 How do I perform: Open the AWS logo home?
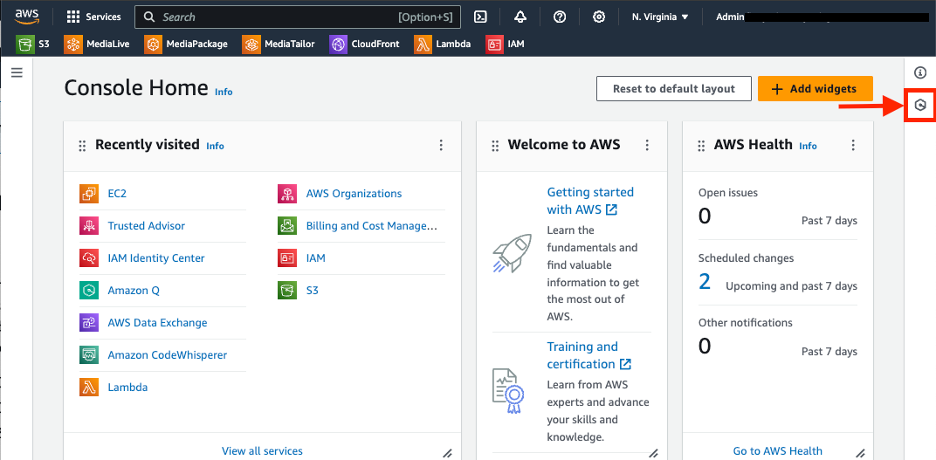(27, 16)
